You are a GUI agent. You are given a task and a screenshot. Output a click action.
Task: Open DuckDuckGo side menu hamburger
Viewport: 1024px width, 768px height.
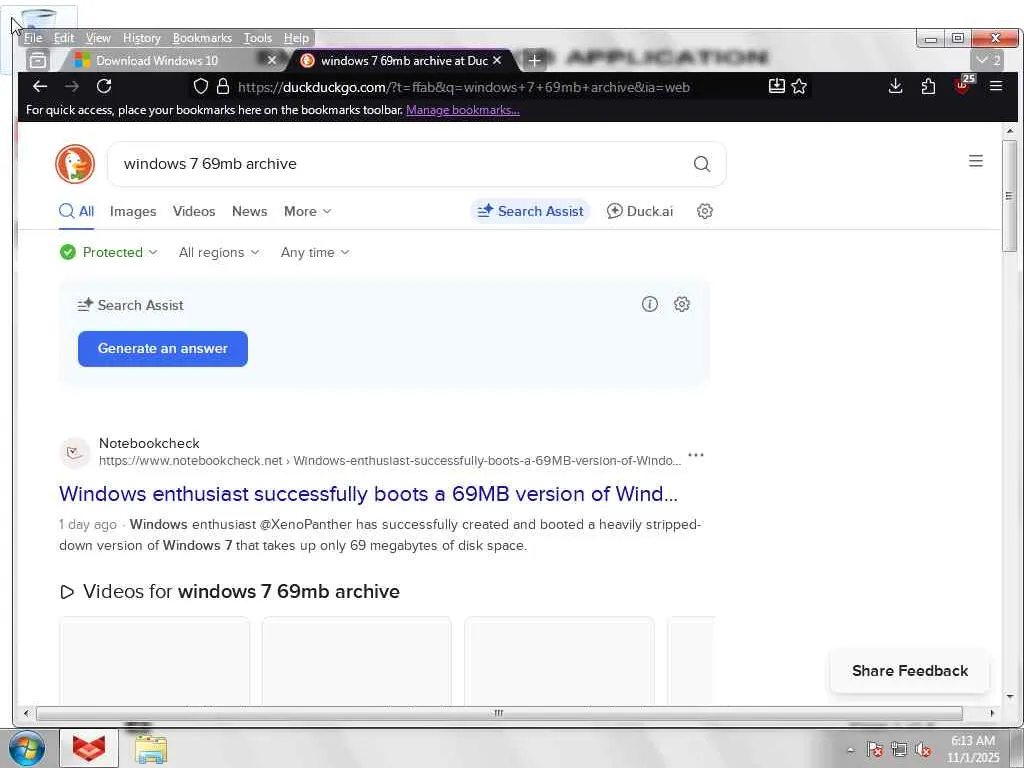[976, 161]
